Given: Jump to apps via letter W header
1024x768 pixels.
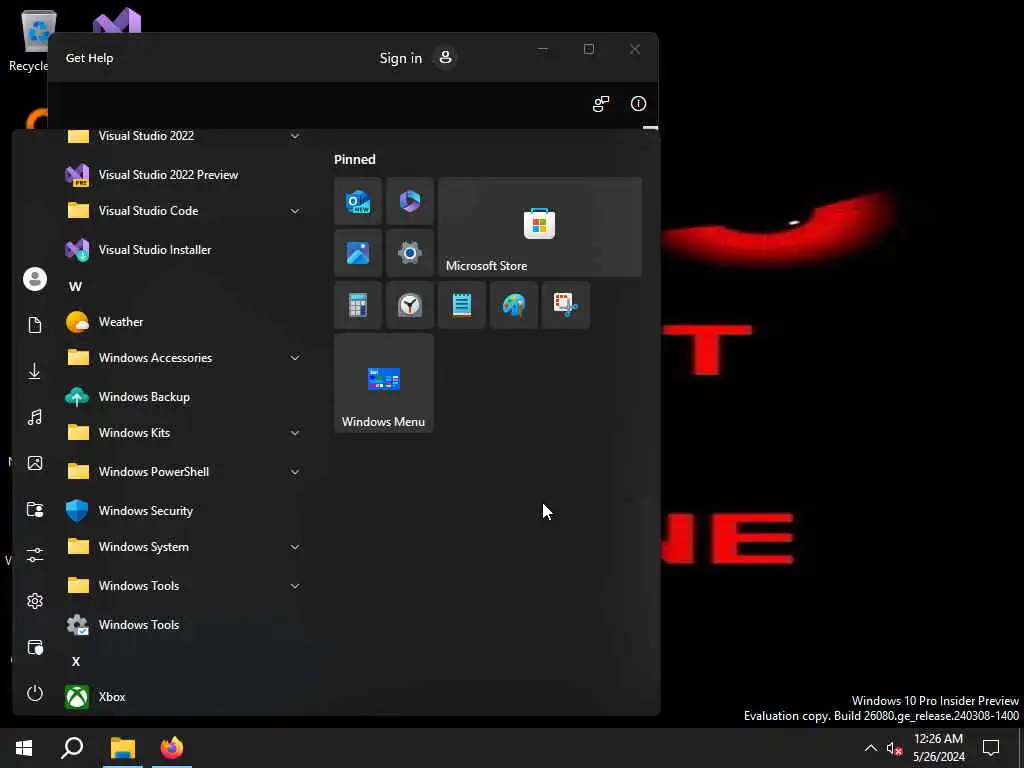Looking at the screenshot, I should click(x=76, y=286).
